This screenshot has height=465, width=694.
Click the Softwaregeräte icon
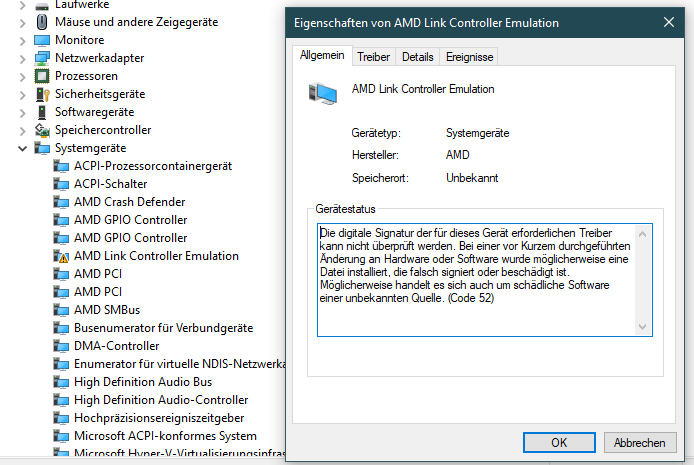point(42,112)
